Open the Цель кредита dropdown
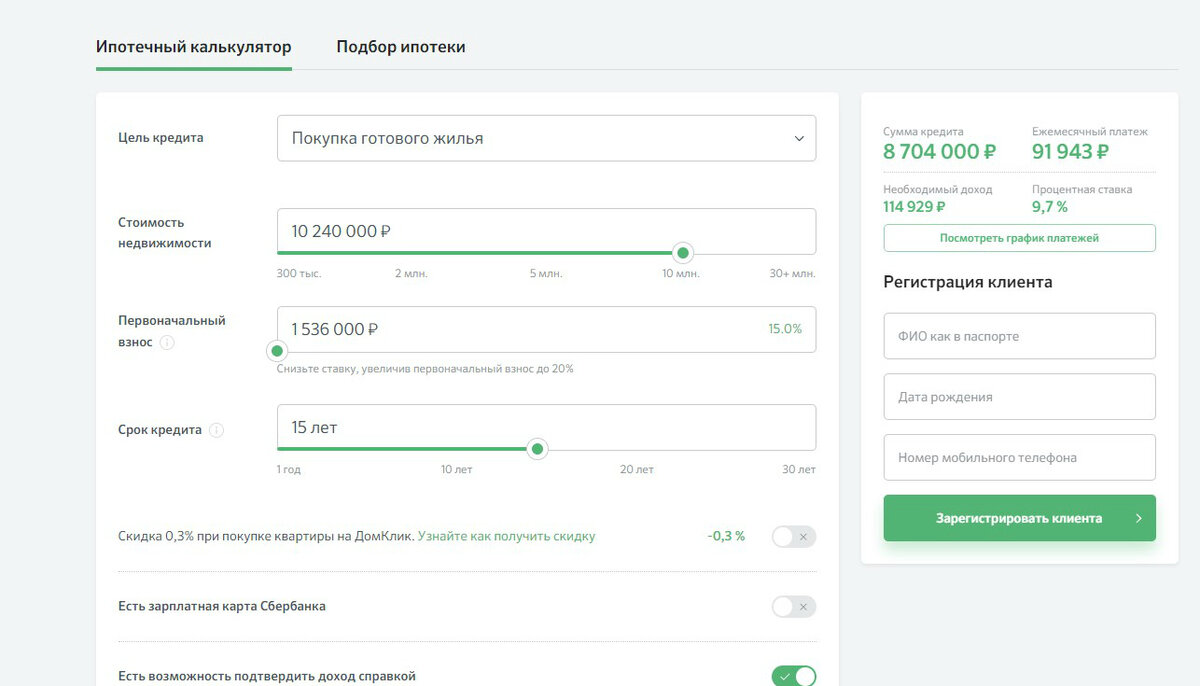This screenshot has width=1200, height=686. (x=546, y=138)
